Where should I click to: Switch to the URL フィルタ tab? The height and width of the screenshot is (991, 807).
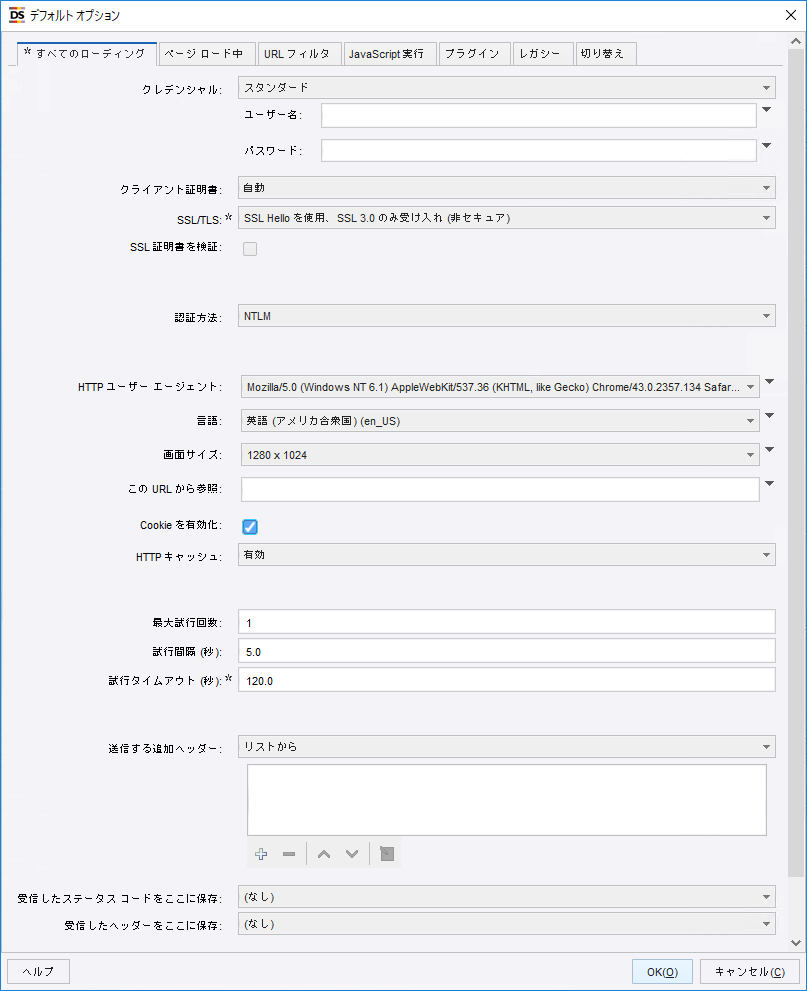(299, 54)
